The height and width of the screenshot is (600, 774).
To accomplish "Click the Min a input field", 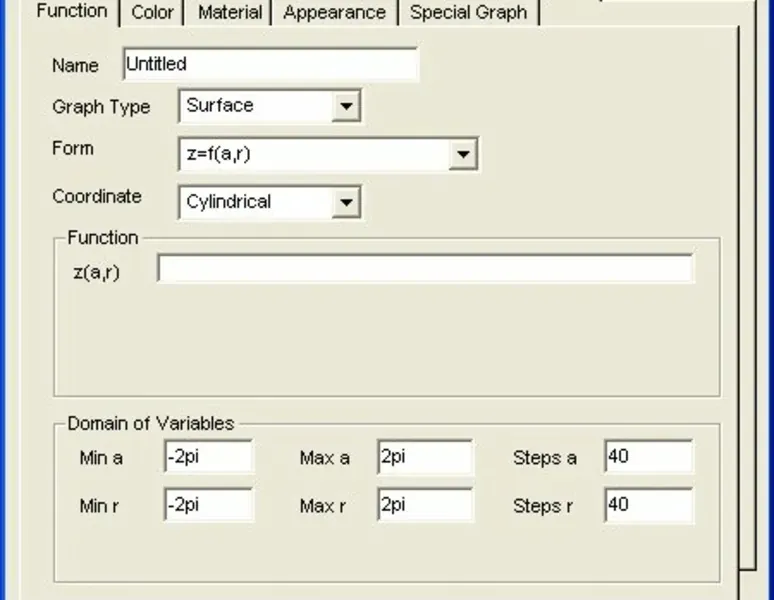I will 209,457.
